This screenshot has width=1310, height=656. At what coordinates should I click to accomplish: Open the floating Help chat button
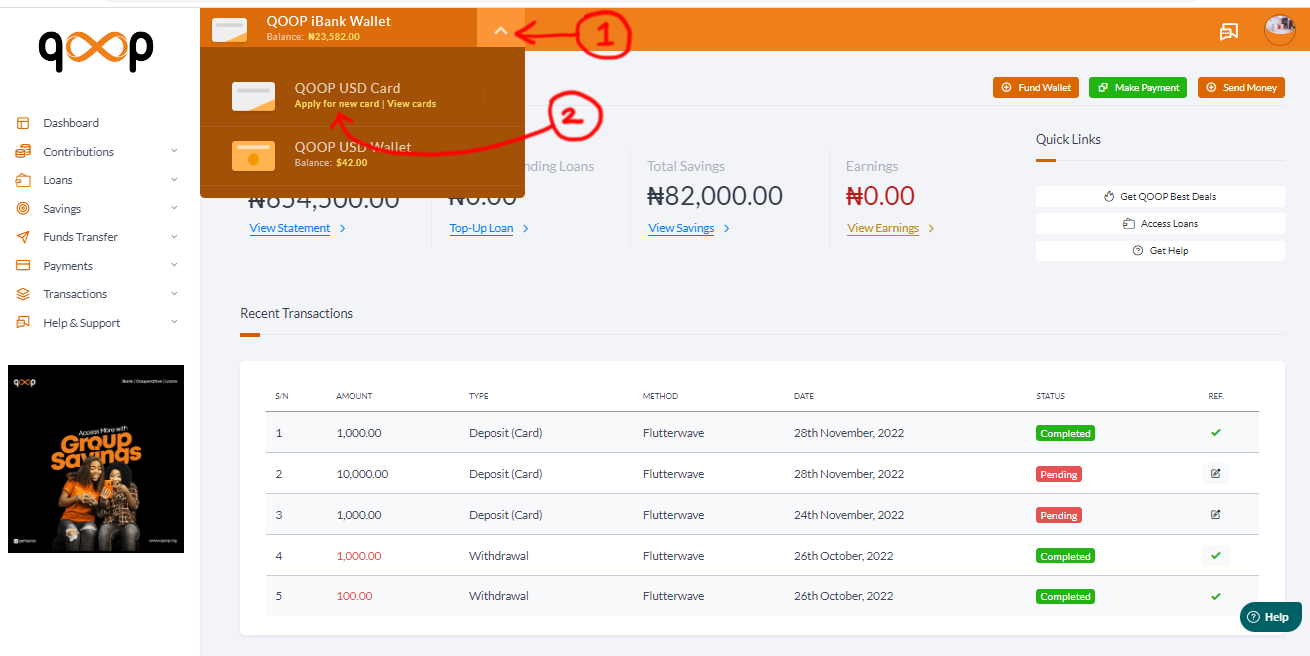click(x=1270, y=617)
